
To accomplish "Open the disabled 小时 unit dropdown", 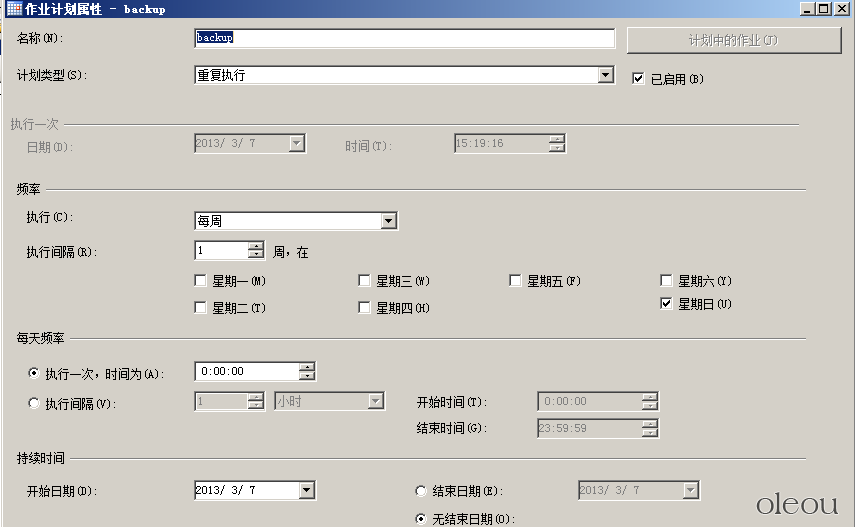I will point(375,402).
